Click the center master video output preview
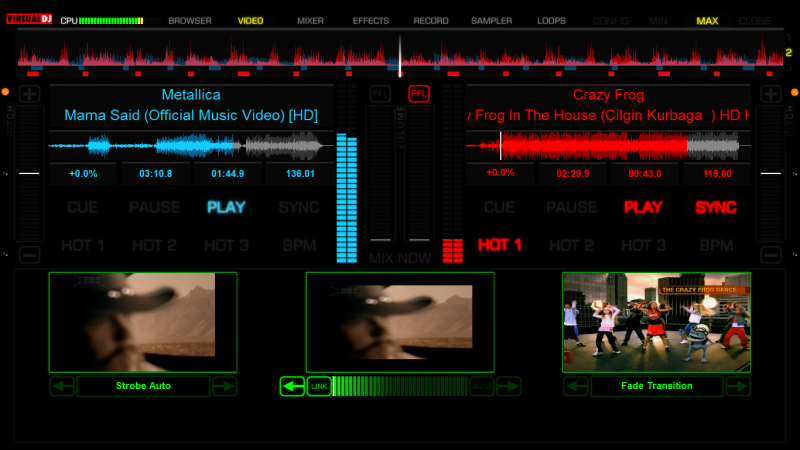800x450 pixels. [400, 322]
